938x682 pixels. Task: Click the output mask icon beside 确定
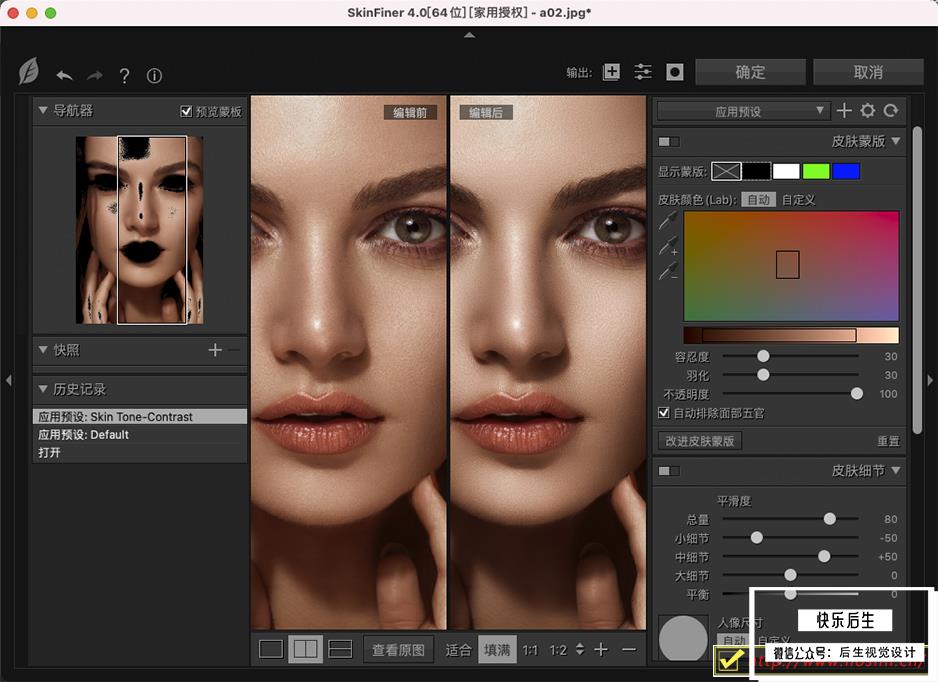pos(675,72)
